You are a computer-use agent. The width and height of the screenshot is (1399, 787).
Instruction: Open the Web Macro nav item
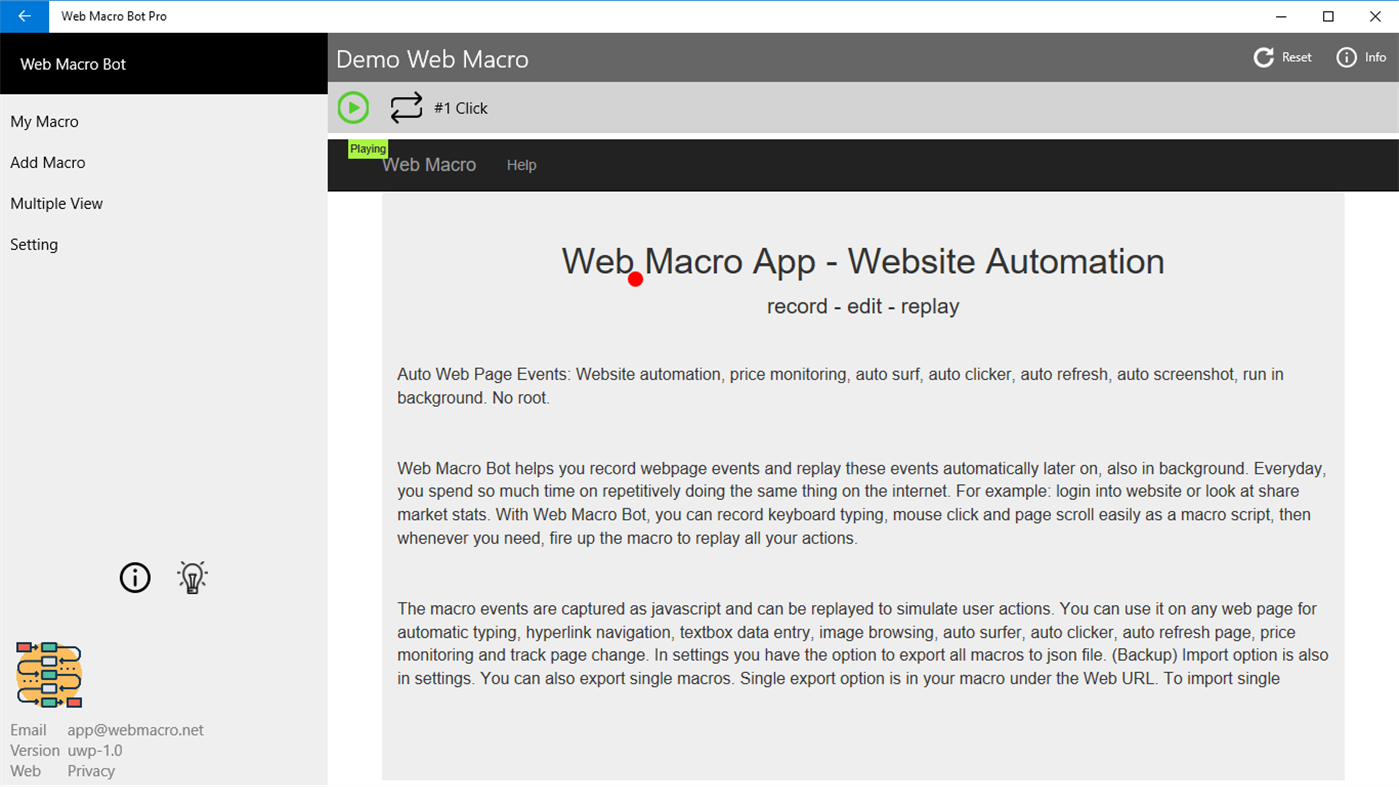coord(429,164)
